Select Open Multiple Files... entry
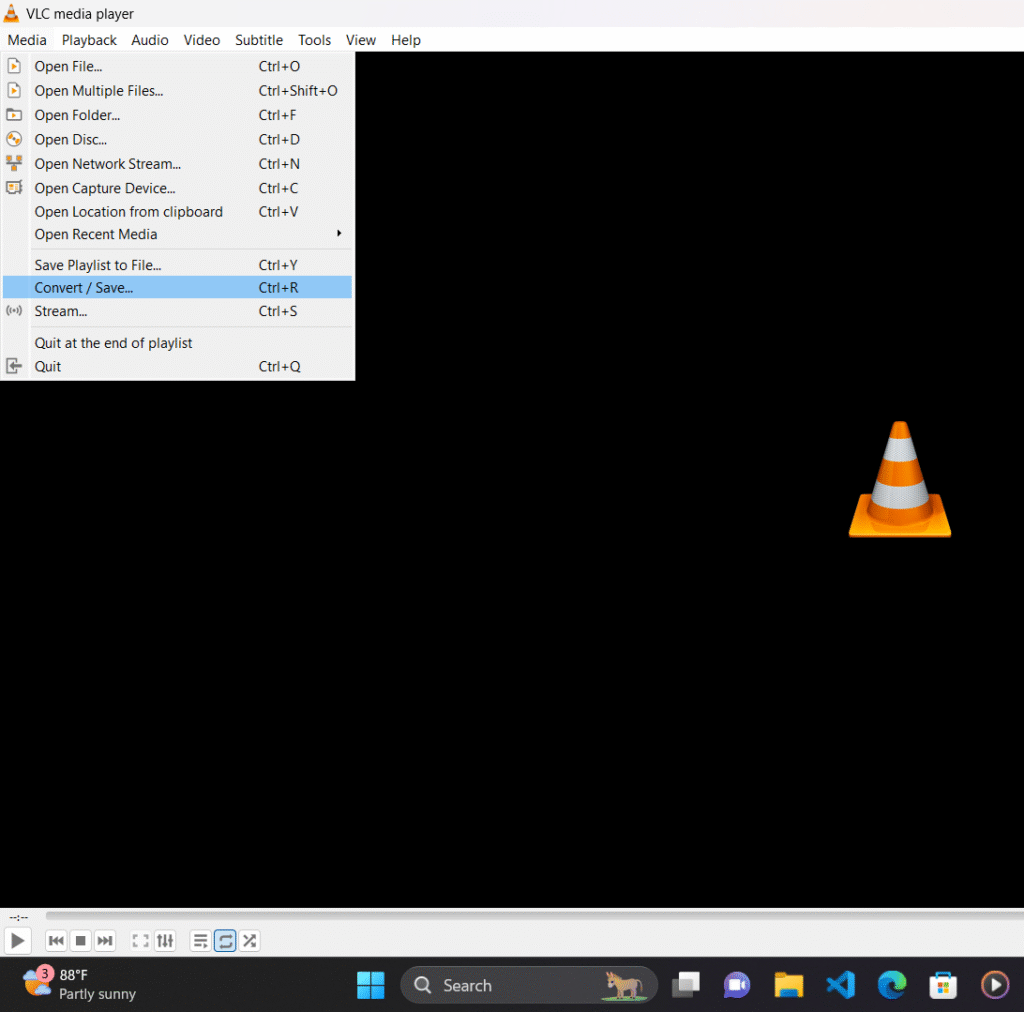 coord(177,91)
